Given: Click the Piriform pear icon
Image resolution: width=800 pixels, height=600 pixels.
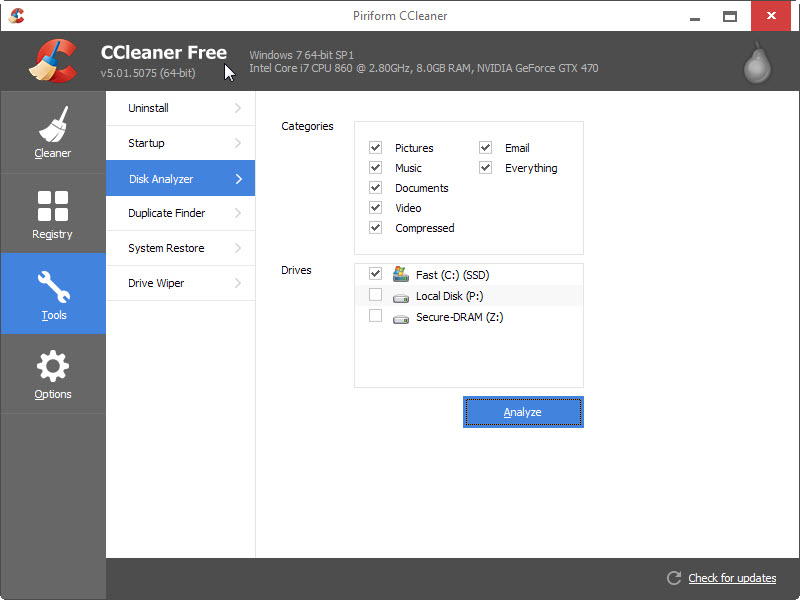Looking at the screenshot, I should [757, 63].
